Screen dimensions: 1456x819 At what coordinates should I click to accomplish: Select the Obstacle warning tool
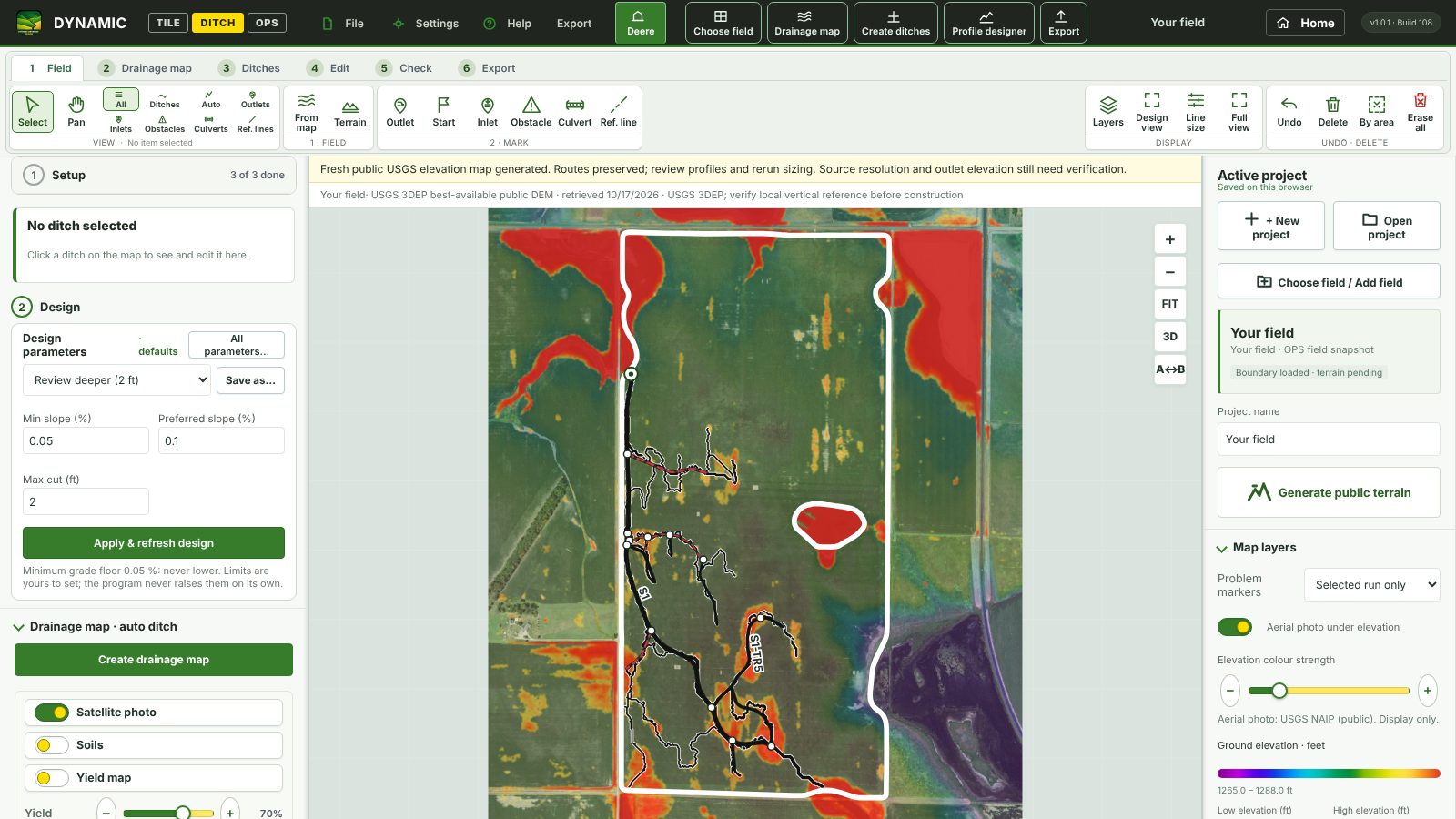point(531,113)
